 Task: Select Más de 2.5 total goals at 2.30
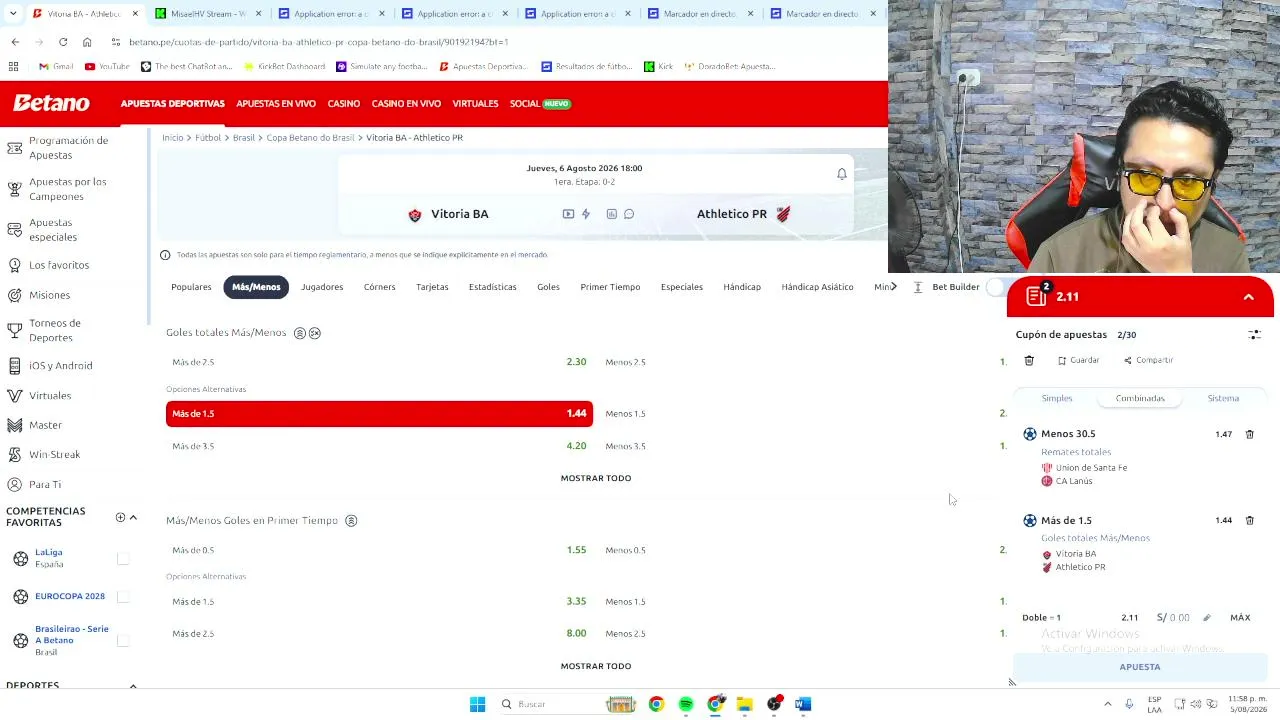[379, 362]
